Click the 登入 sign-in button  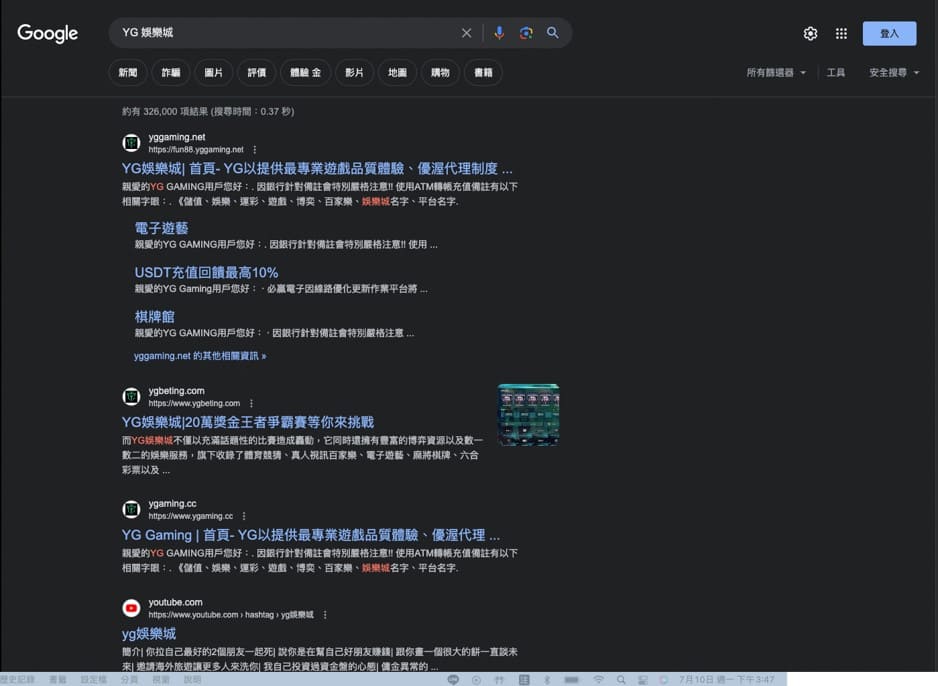[889, 33]
